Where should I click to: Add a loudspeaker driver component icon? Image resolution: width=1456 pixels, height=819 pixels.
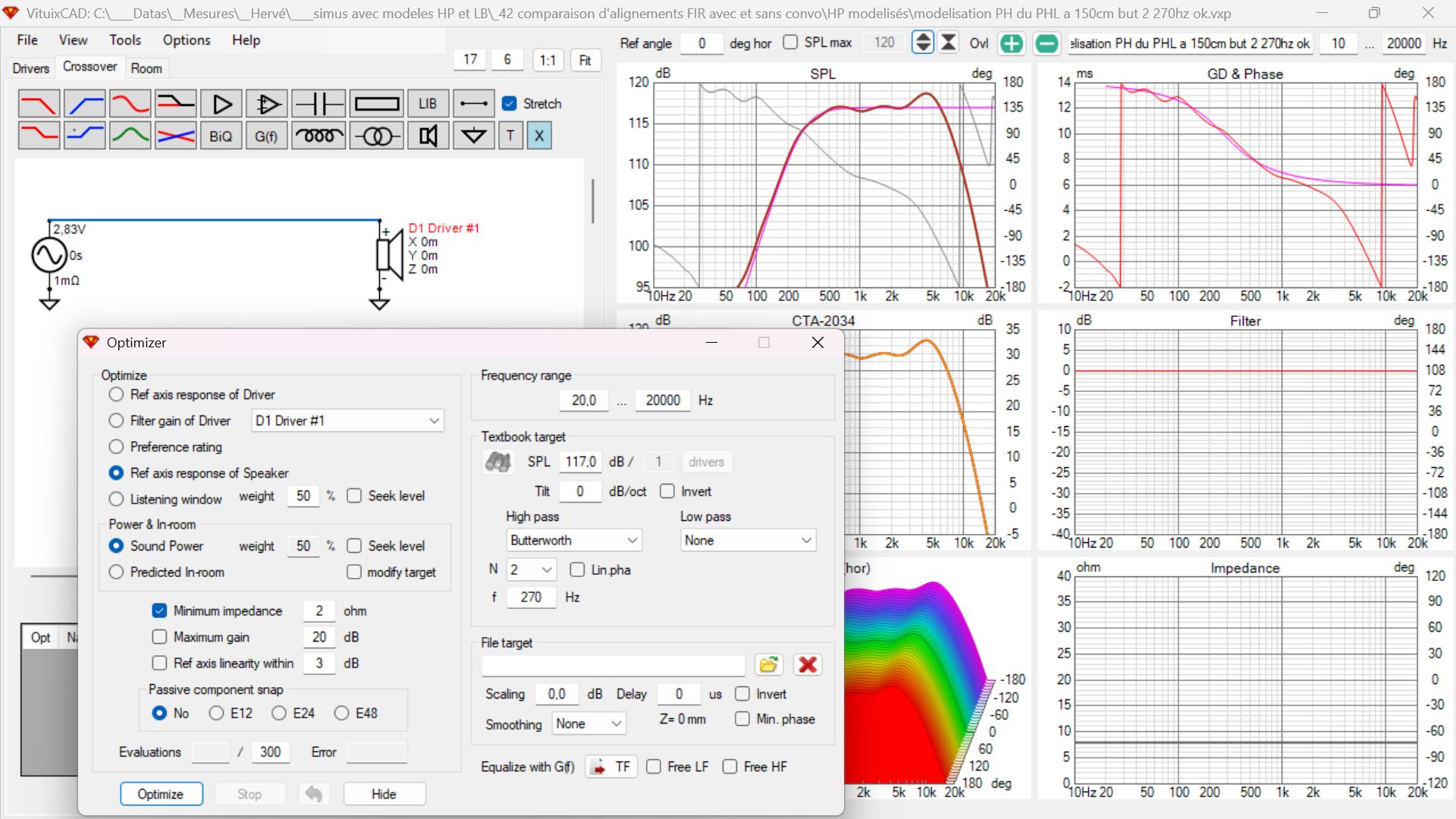coord(428,136)
